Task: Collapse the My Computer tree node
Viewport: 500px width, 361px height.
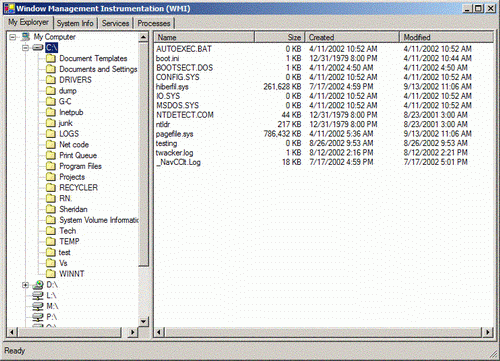Action: point(13,37)
